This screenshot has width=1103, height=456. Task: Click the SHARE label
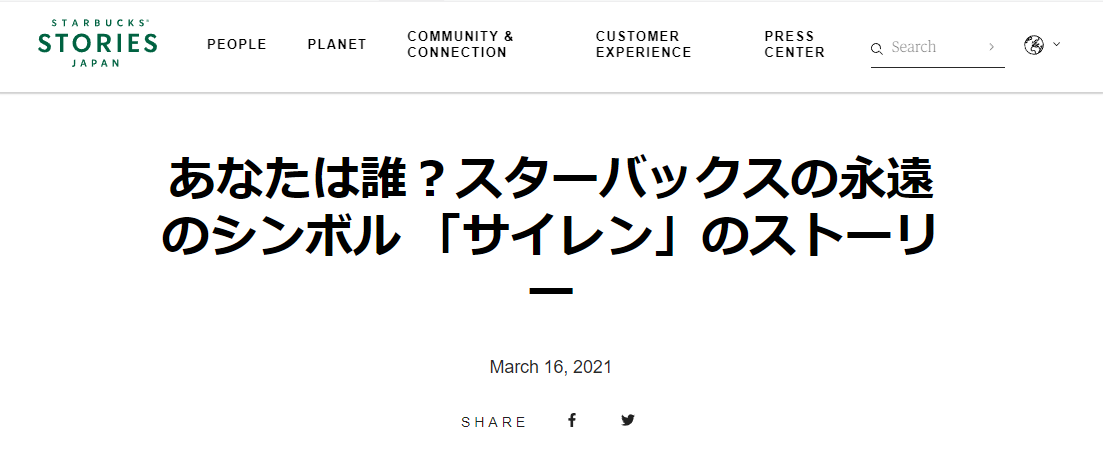tap(494, 422)
